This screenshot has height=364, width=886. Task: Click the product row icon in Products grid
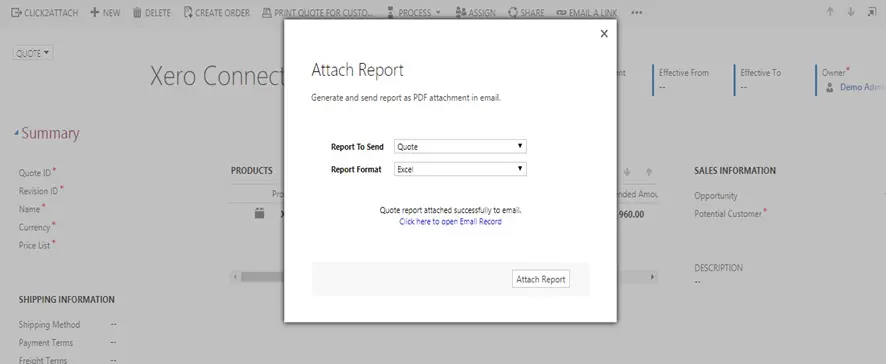click(x=259, y=214)
